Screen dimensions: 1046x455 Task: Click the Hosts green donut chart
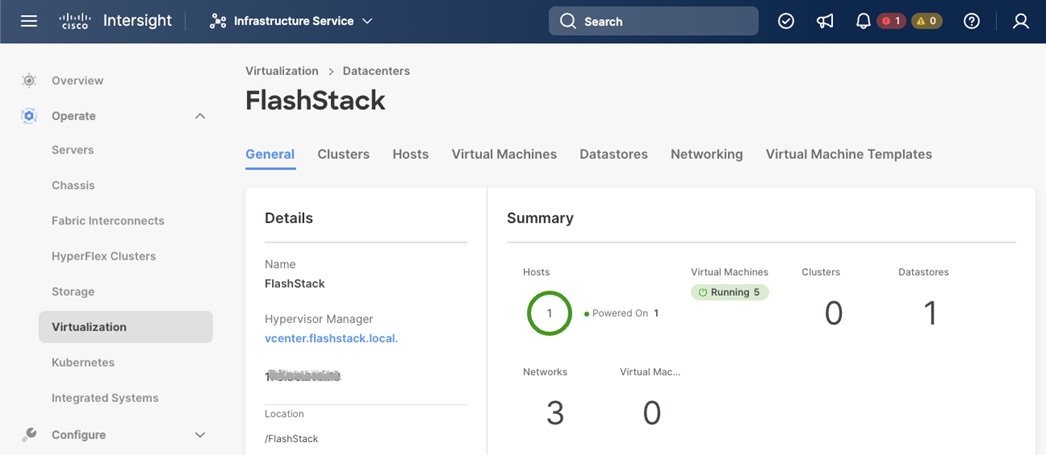coord(549,313)
